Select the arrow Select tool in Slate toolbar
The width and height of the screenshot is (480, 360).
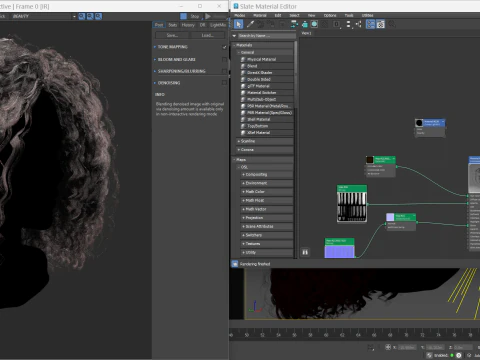pos(238,24)
